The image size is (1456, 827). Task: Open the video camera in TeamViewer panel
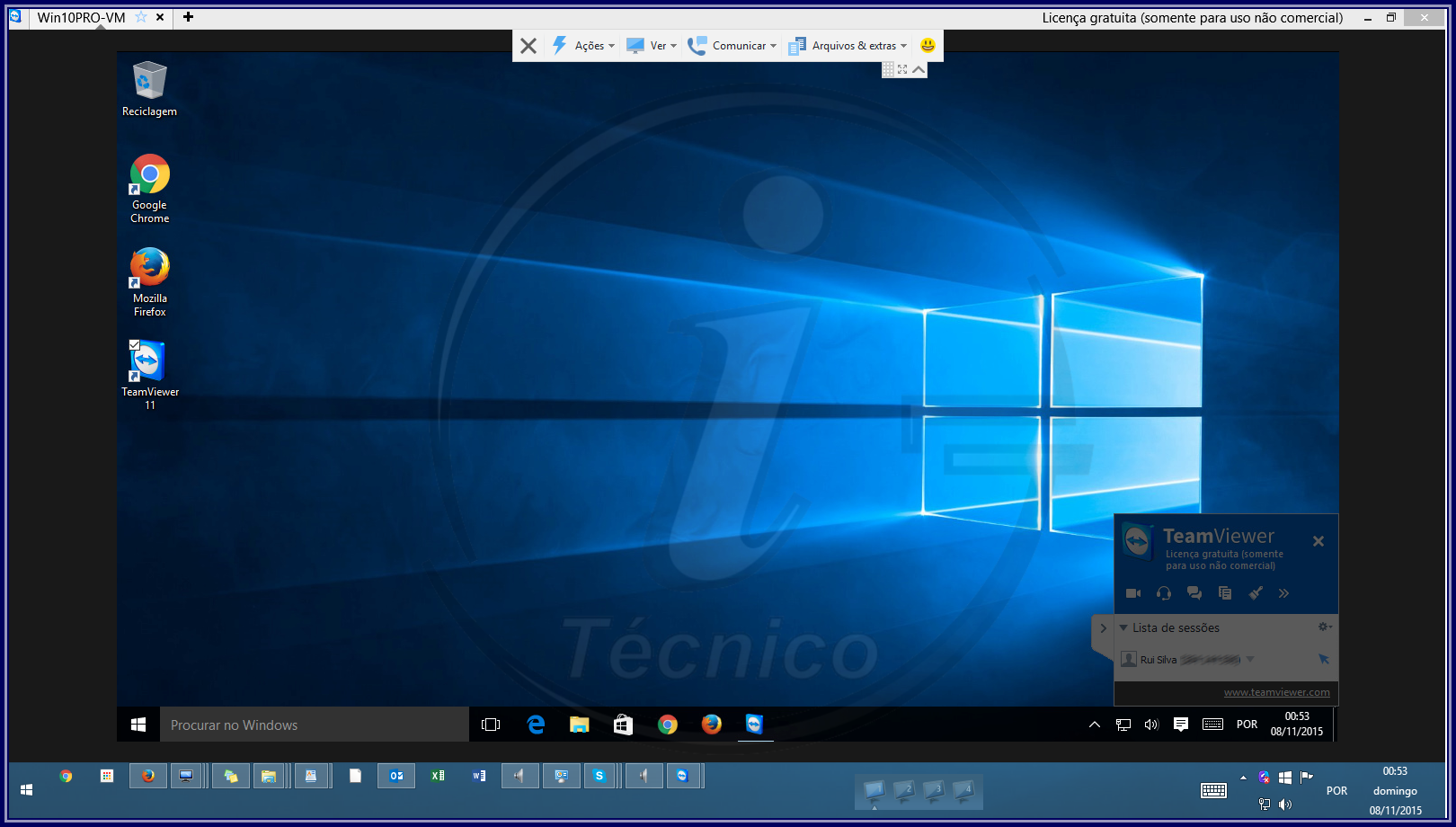pyautogui.click(x=1133, y=593)
